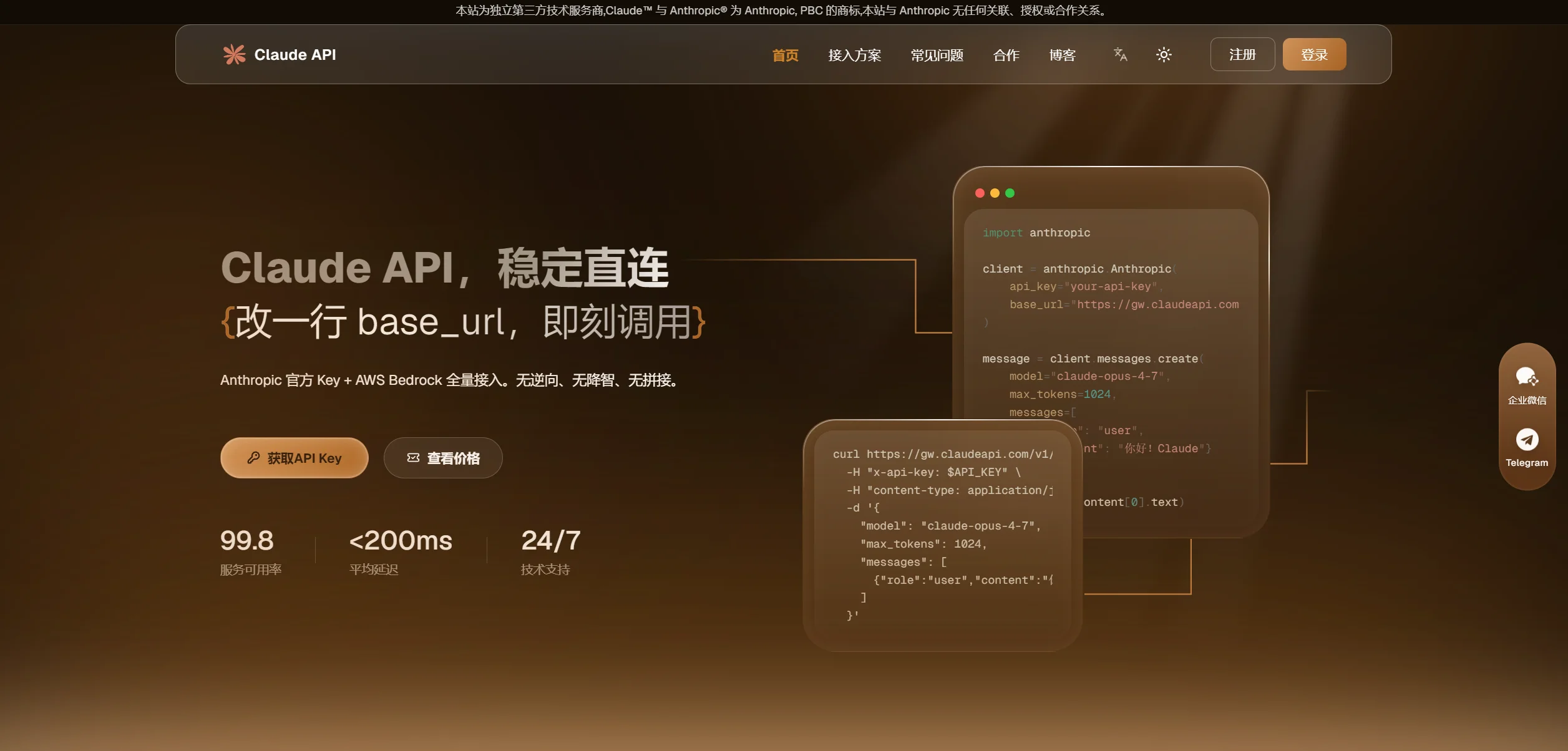
Task: Click the 99.8 availability stat
Action: [x=247, y=540]
